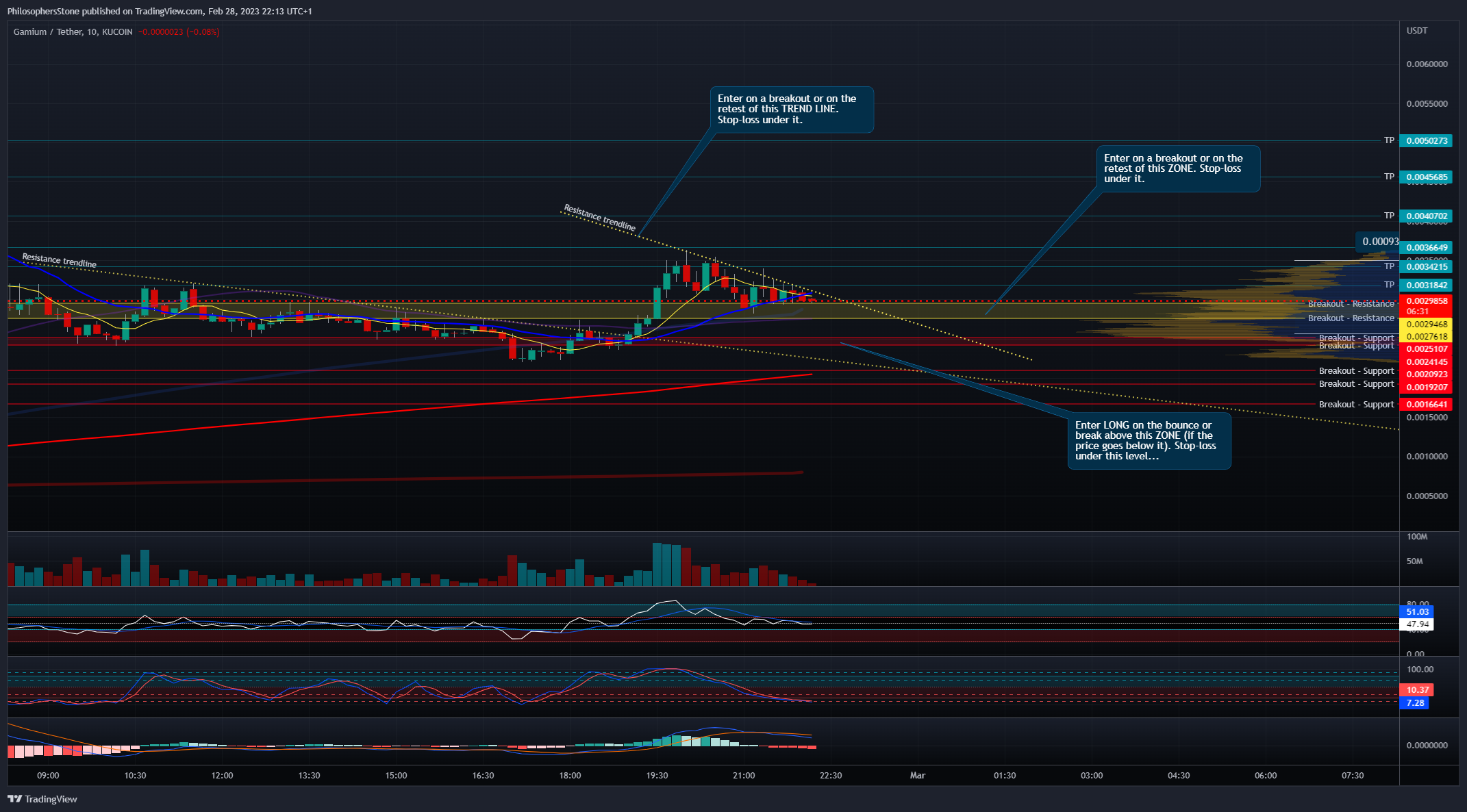Click the 03:00 time axis label

tap(1092, 776)
